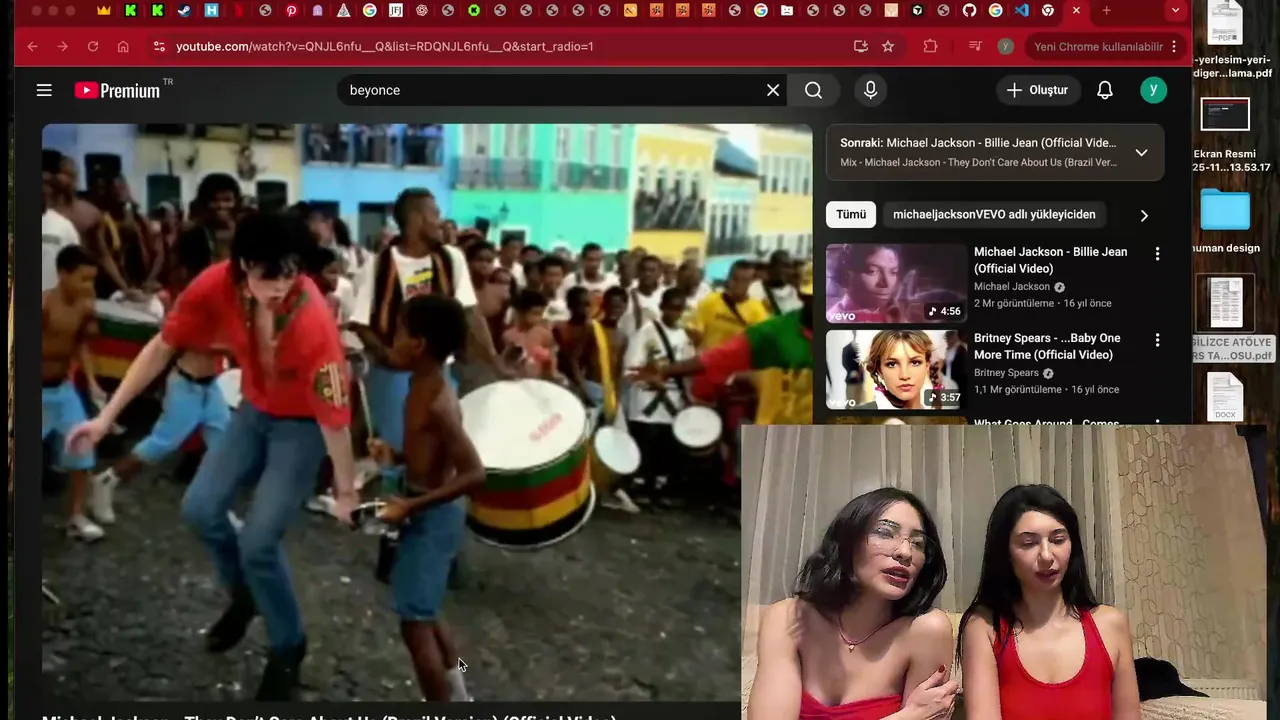Switch to the GitHub tab

coord(969,11)
